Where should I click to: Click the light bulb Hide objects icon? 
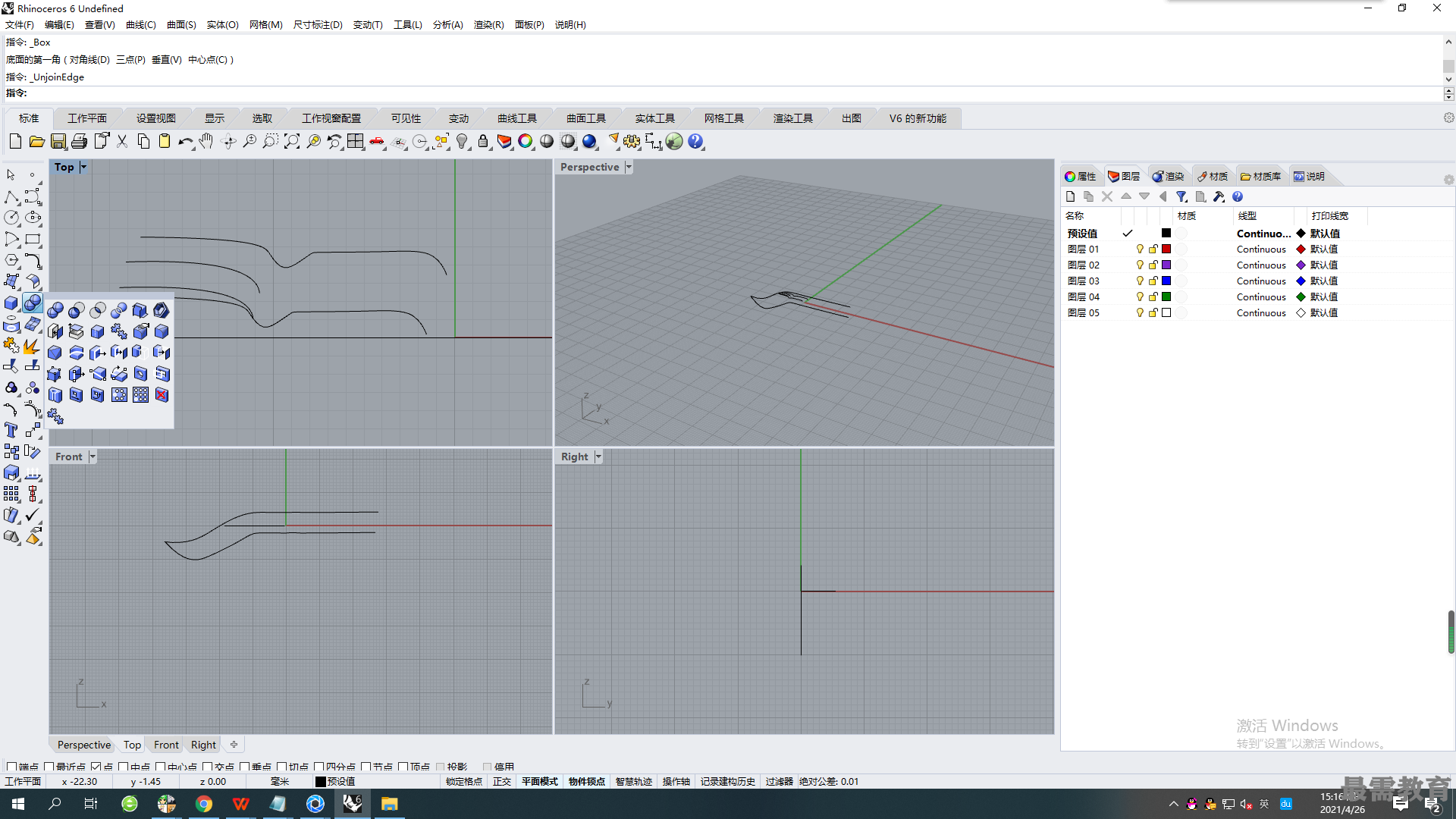462,142
